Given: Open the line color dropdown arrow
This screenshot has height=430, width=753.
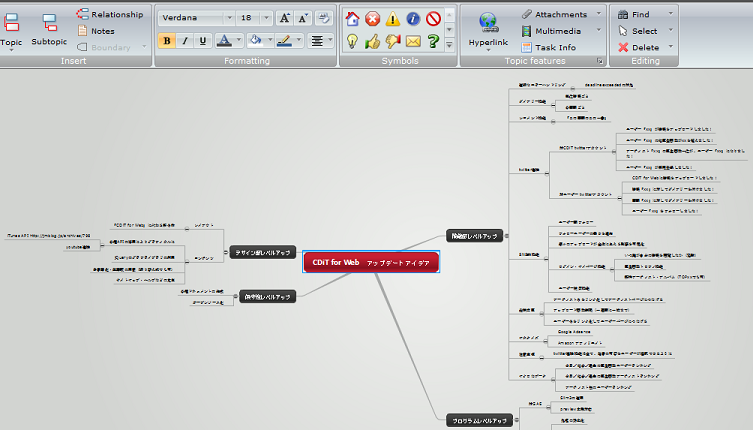Looking at the screenshot, I should click(x=299, y=41).
